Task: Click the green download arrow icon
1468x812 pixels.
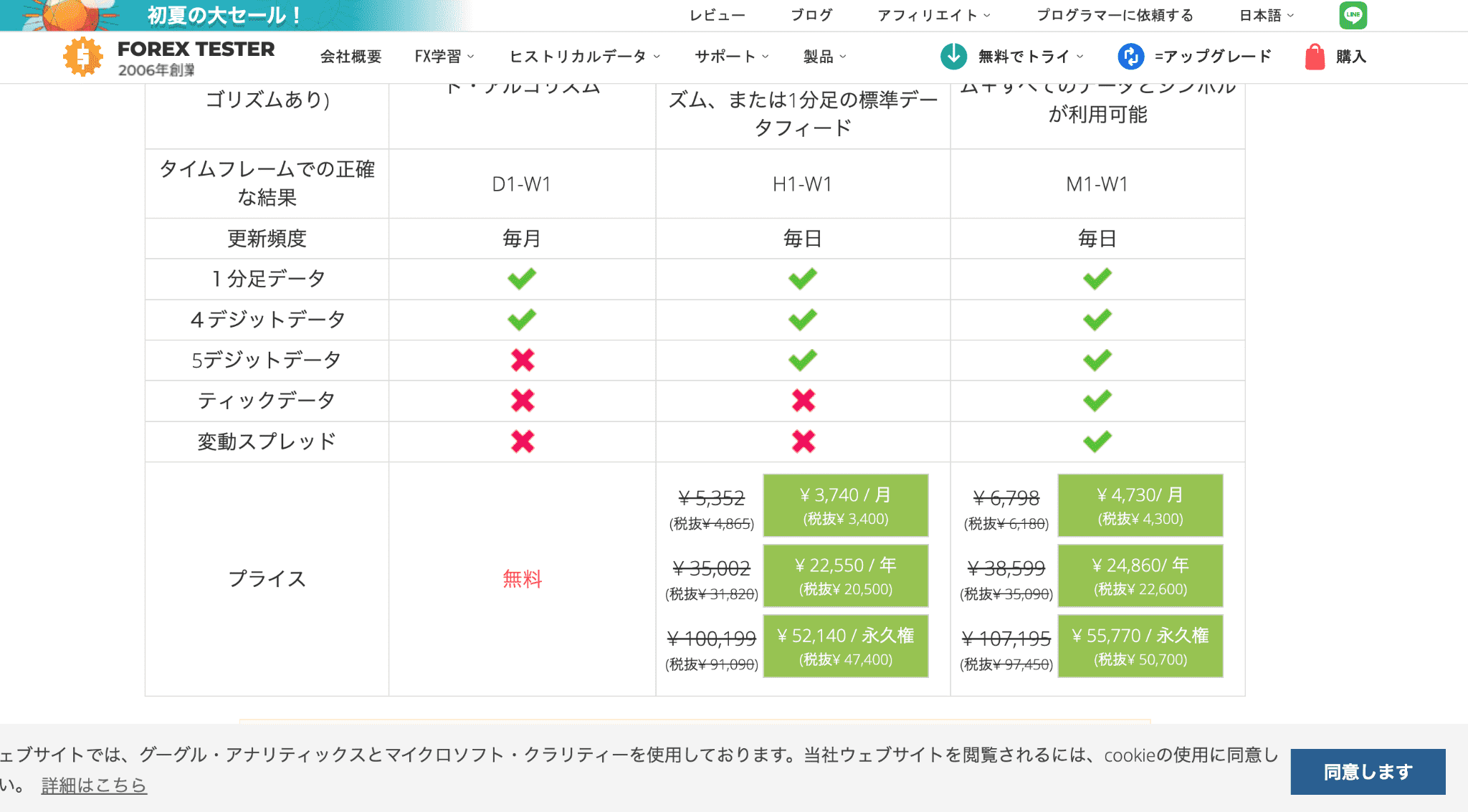Action: pos(953,56)
